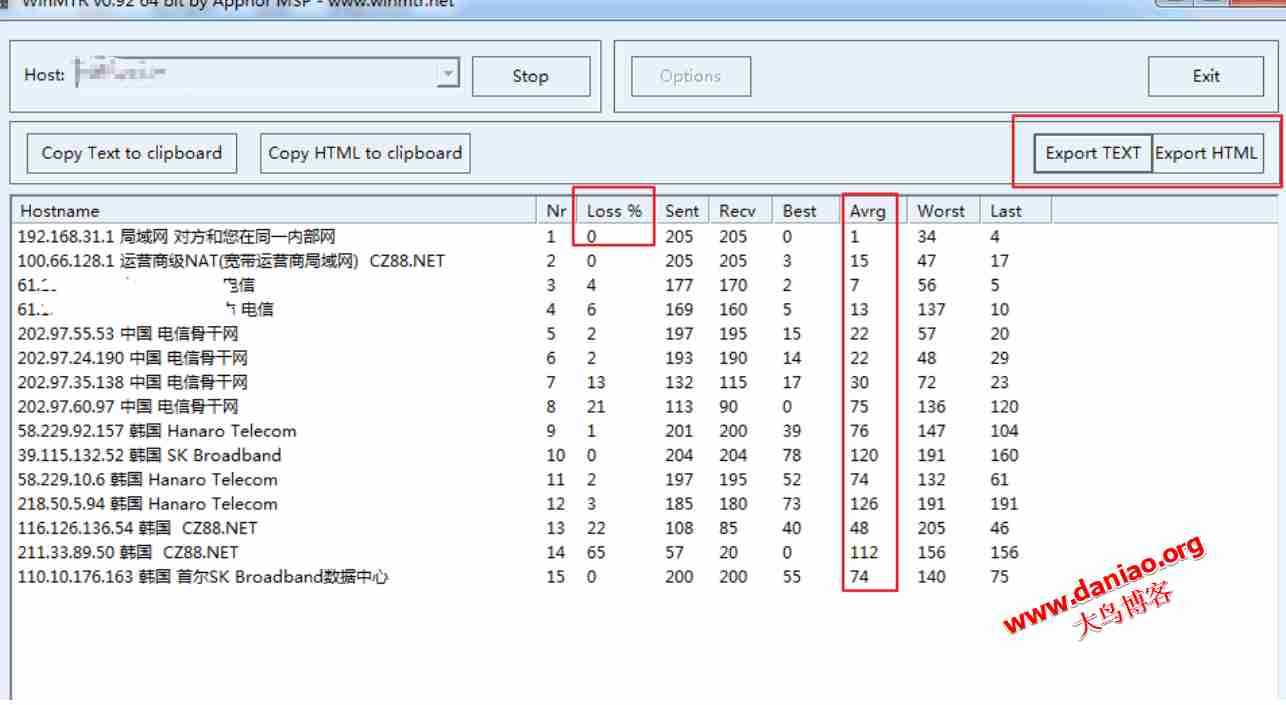Click the Nr column header
The image size is (1286, 705).
[557, 211]
